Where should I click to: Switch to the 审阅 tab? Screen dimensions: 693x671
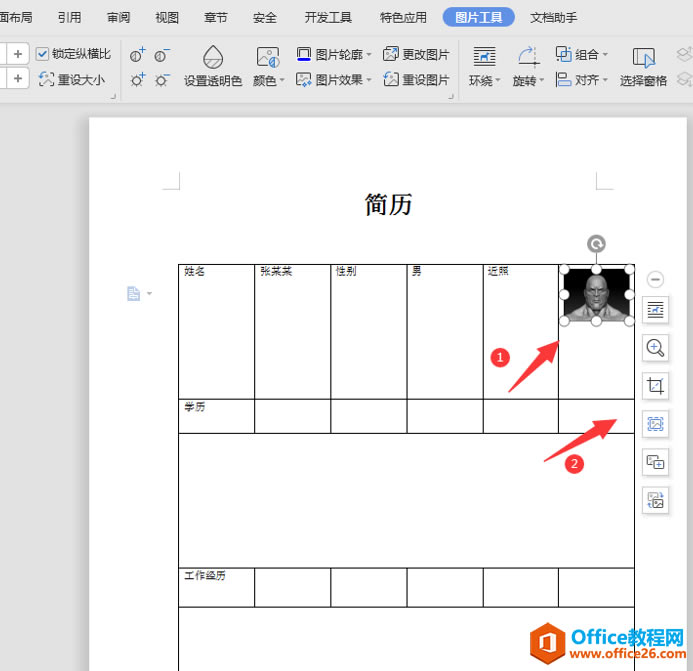[118, 17]
